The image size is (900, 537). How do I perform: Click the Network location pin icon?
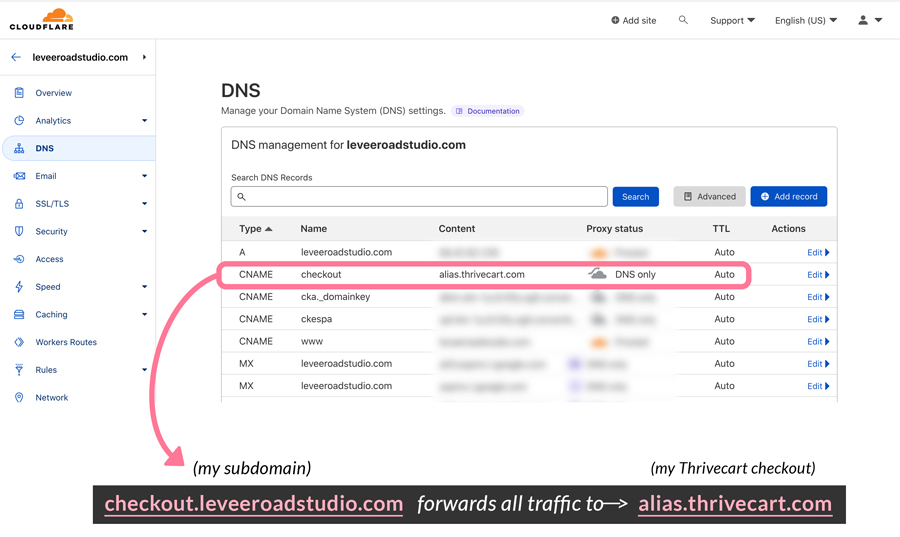pos(19,398)
